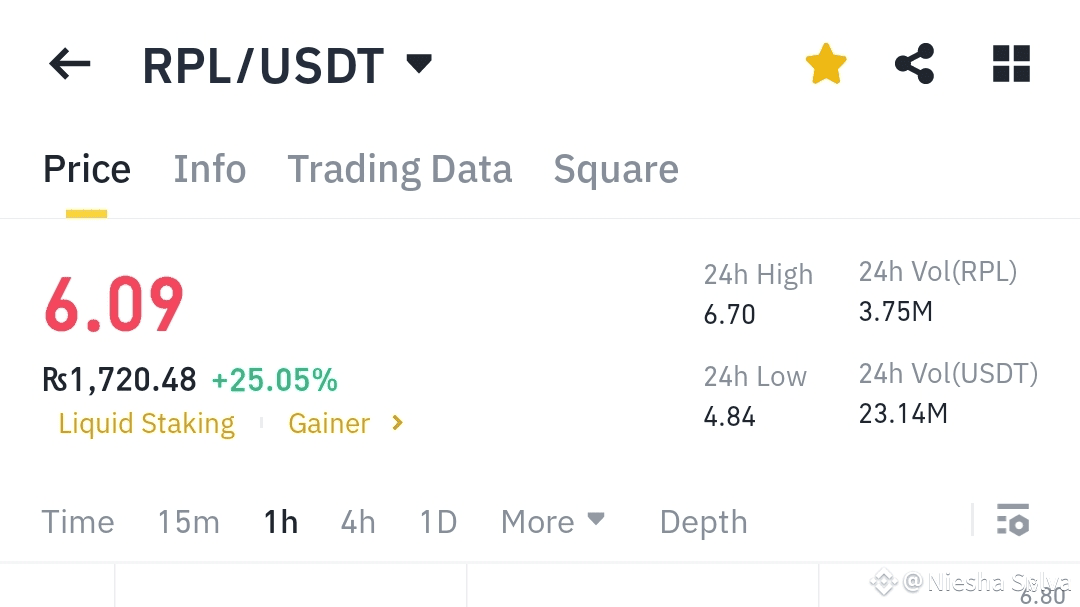Select the Time chart view

pyautogui.click(x=78, y=522)
